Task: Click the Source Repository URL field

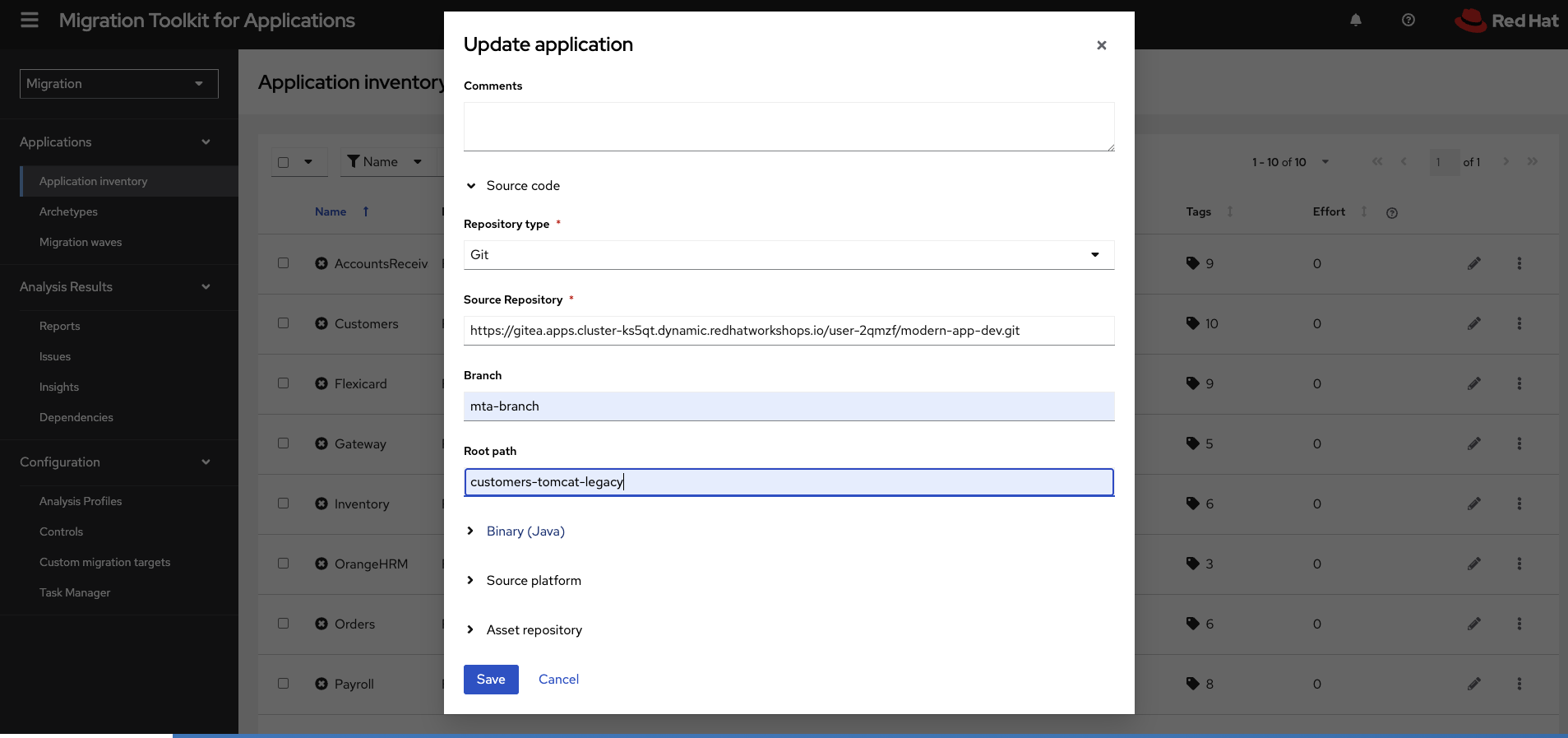Action: (789, 331)
